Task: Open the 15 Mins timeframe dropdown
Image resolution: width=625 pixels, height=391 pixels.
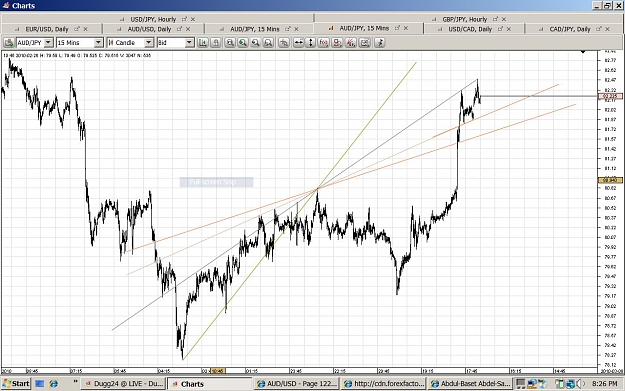Action: pyautogui.click(x=98, y=43)
